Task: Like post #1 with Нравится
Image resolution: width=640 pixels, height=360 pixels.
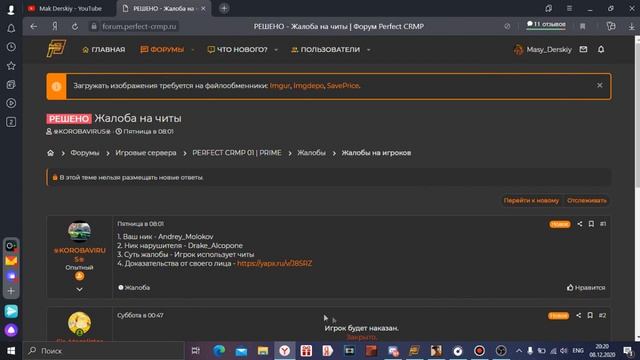Action: [x=586, y=287]
